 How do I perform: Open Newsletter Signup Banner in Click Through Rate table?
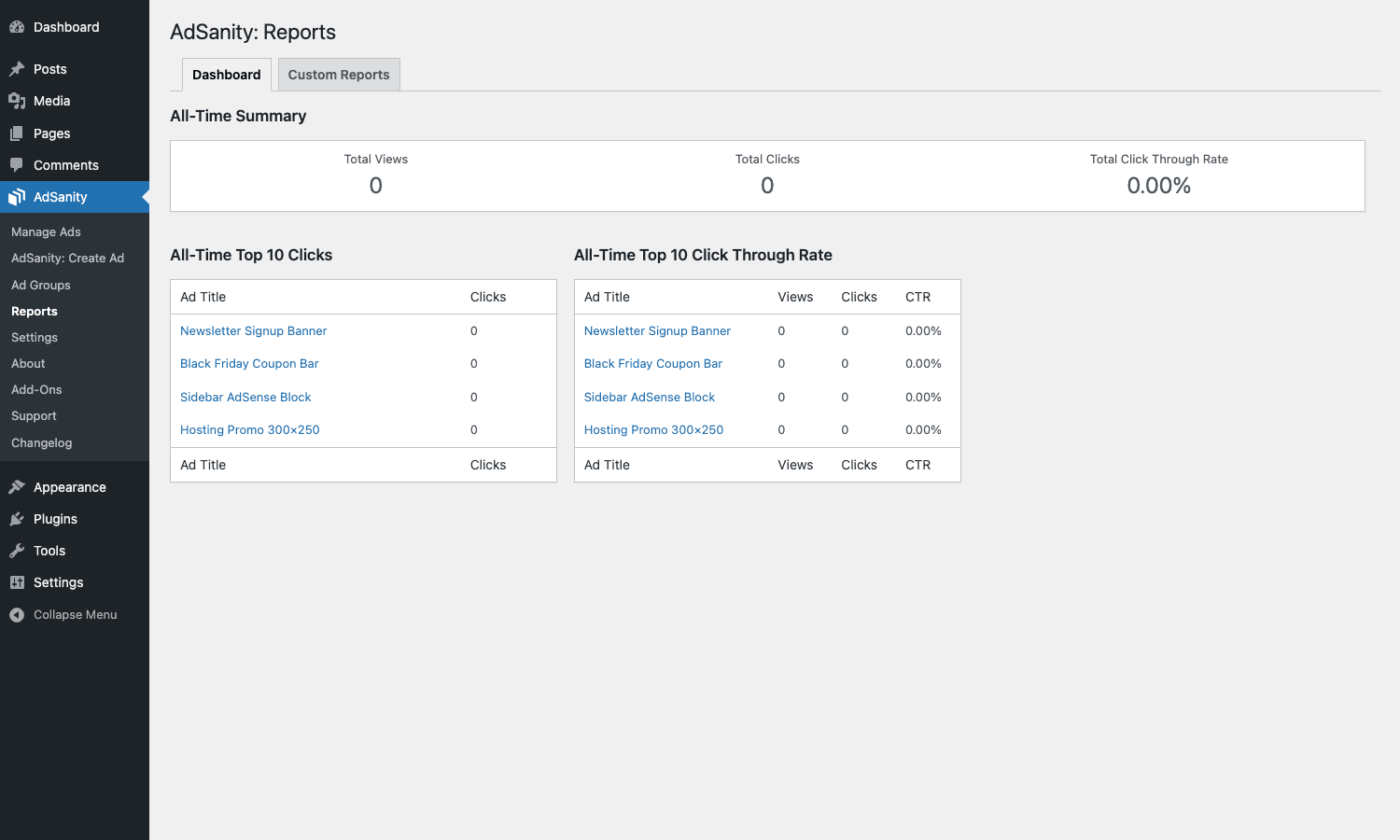(657, 330)
